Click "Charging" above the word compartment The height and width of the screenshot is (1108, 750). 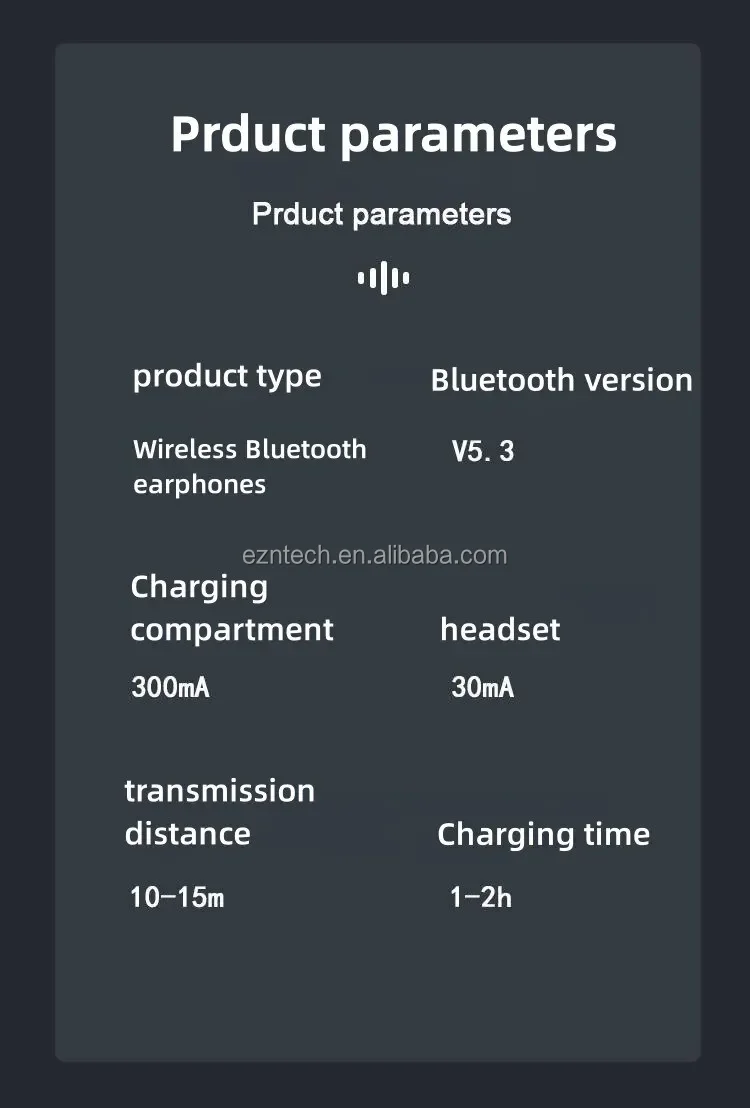(x=199, y=587)
